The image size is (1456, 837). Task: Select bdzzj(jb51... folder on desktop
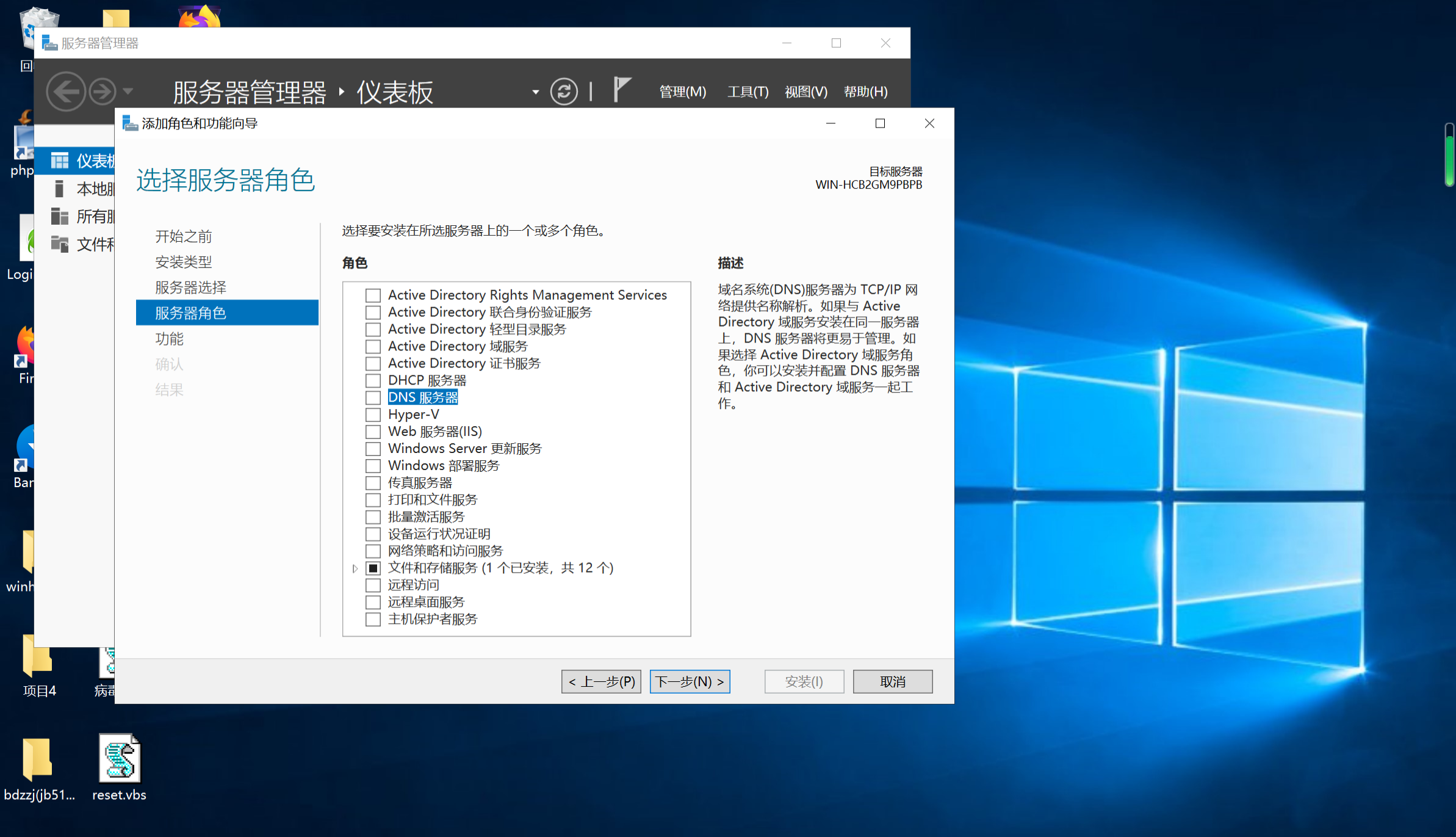pos(38,769)
